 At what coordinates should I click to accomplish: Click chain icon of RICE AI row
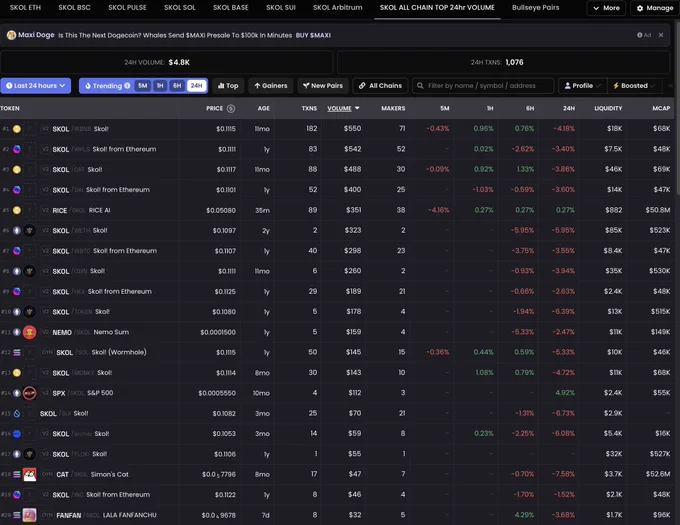[16, 210]
